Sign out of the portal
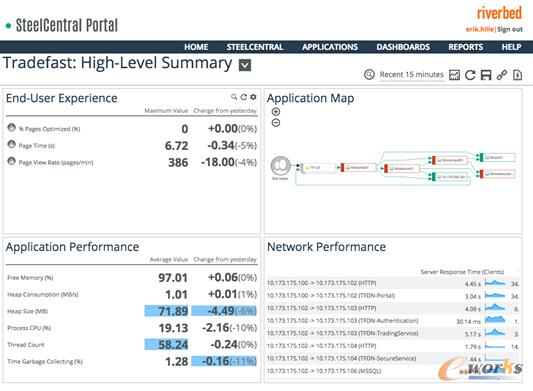The width and height of the screenshot is (533, 391). click(510, 29)
